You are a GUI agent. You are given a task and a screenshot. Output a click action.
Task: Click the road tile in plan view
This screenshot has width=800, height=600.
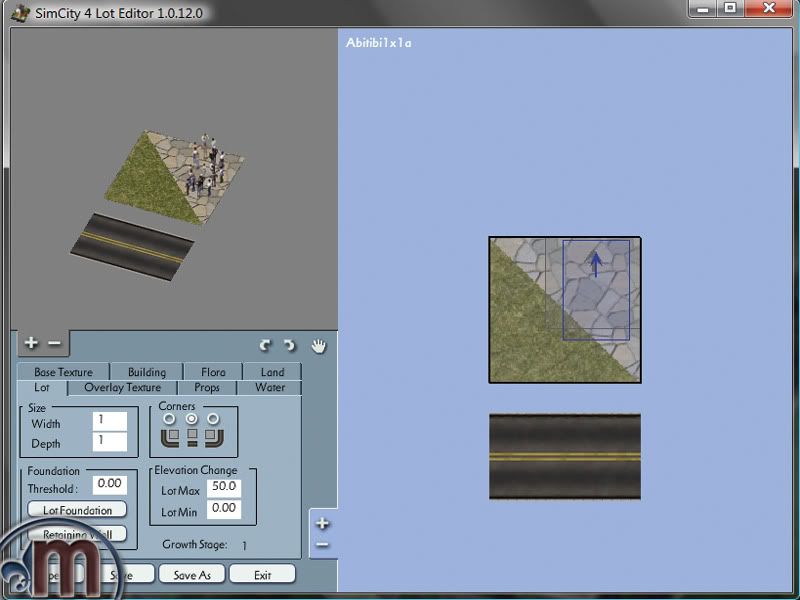click(565, 457)
